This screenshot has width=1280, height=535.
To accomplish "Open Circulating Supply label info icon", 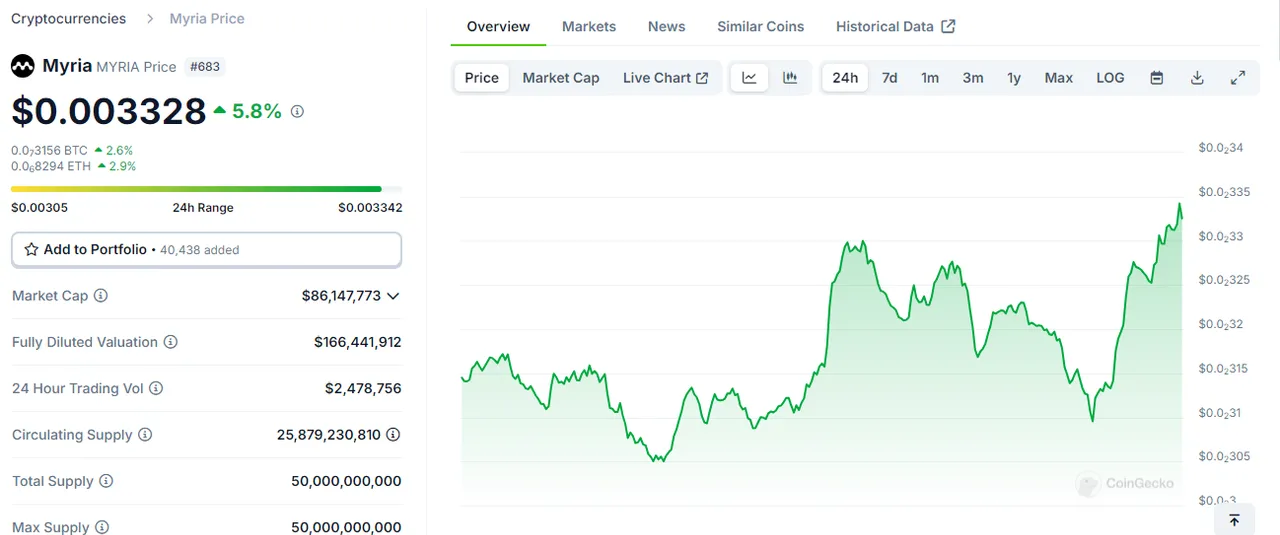I will (x=145, y=435).
